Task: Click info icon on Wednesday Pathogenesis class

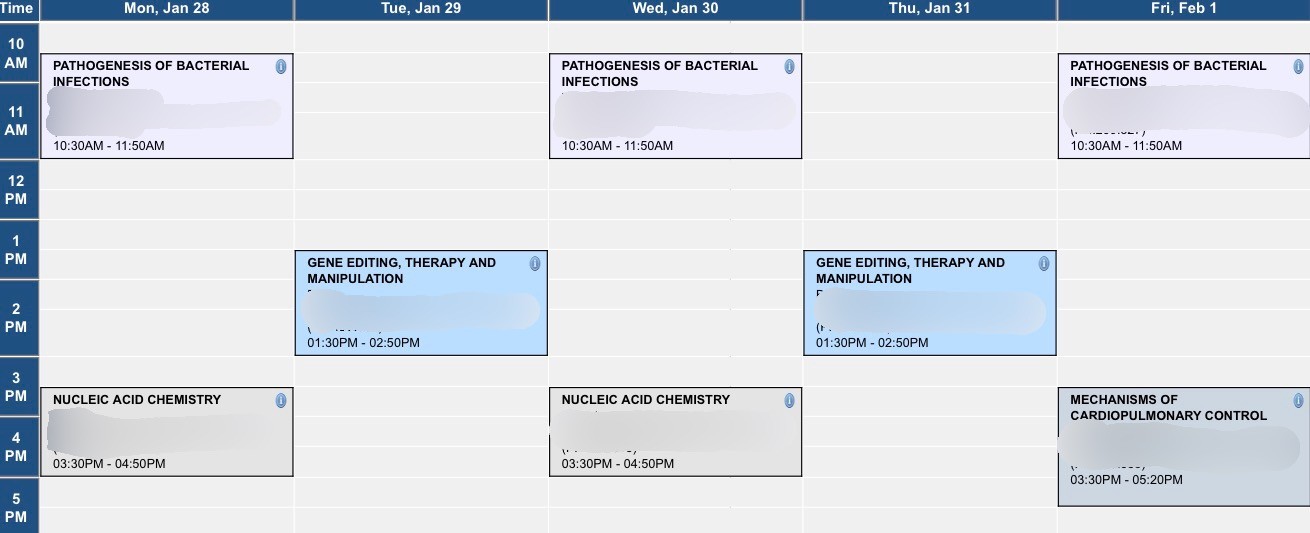Action: pyautogui.click(x=790, y=66)
